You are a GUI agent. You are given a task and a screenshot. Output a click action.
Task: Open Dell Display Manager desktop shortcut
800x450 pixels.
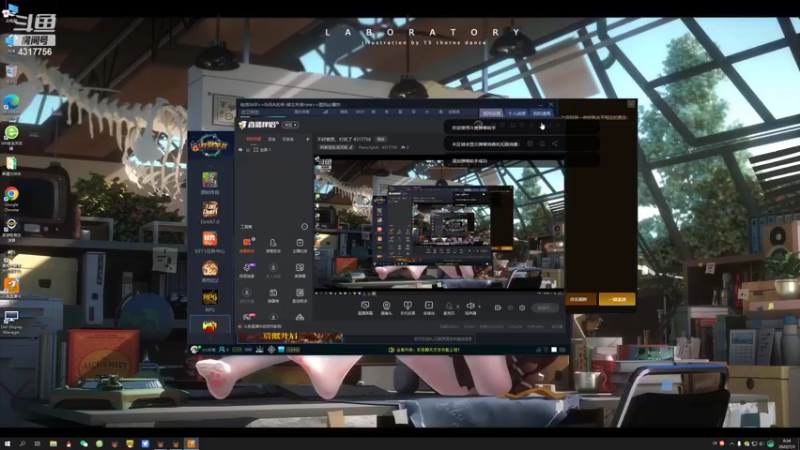(x=11, y=322)
